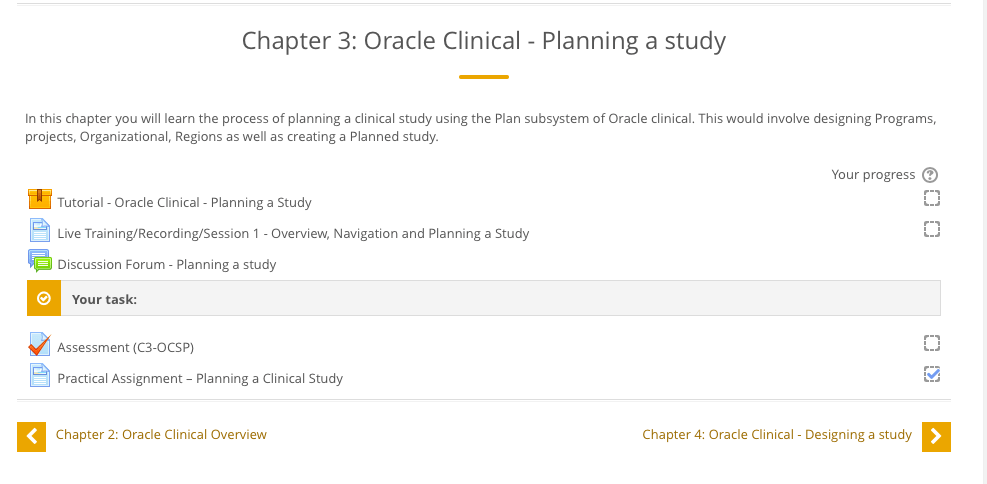Uncheck the Practical Assignment completion box

932,374
